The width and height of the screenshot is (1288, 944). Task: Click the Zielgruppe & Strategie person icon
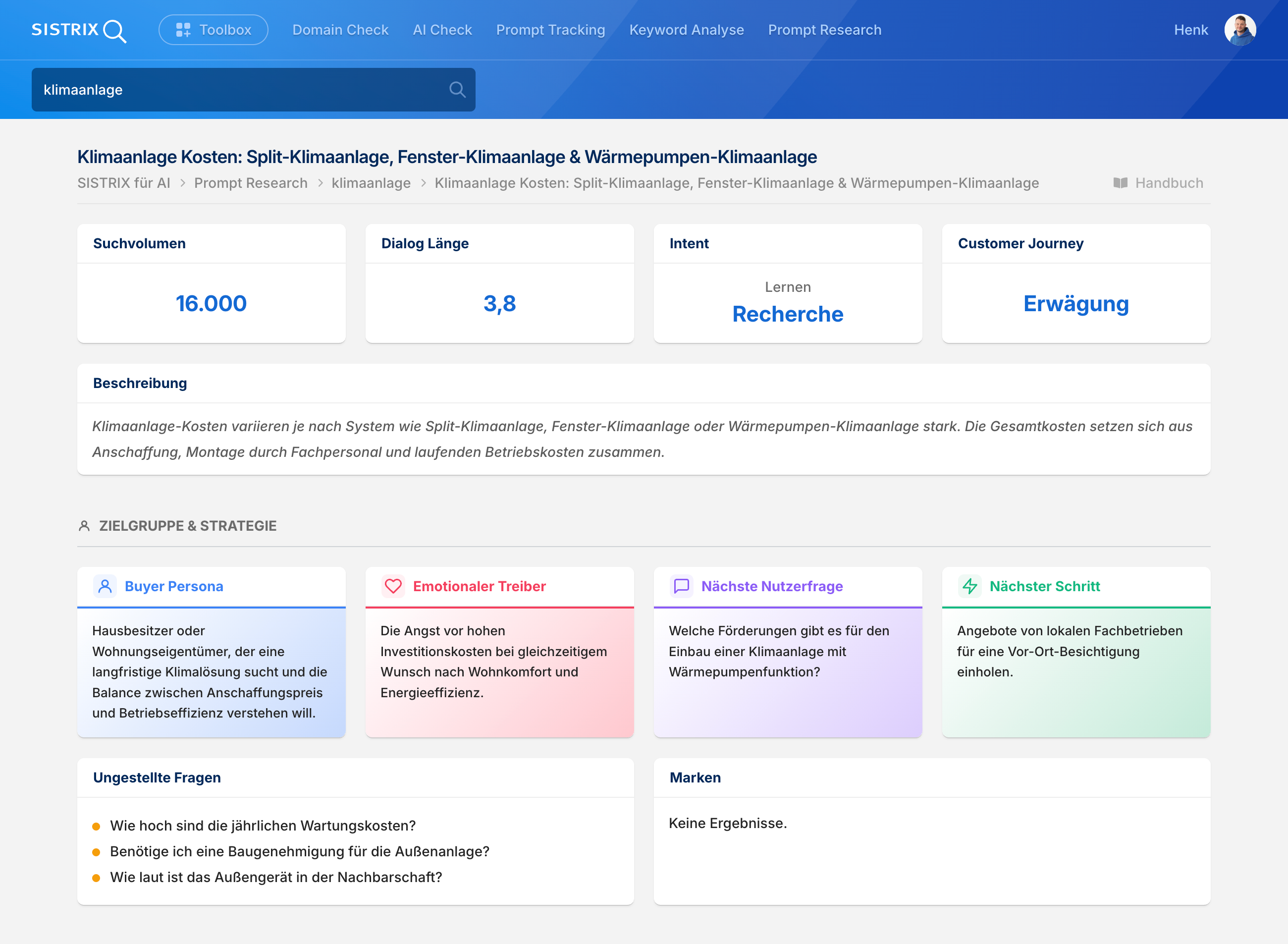[84, 526]
